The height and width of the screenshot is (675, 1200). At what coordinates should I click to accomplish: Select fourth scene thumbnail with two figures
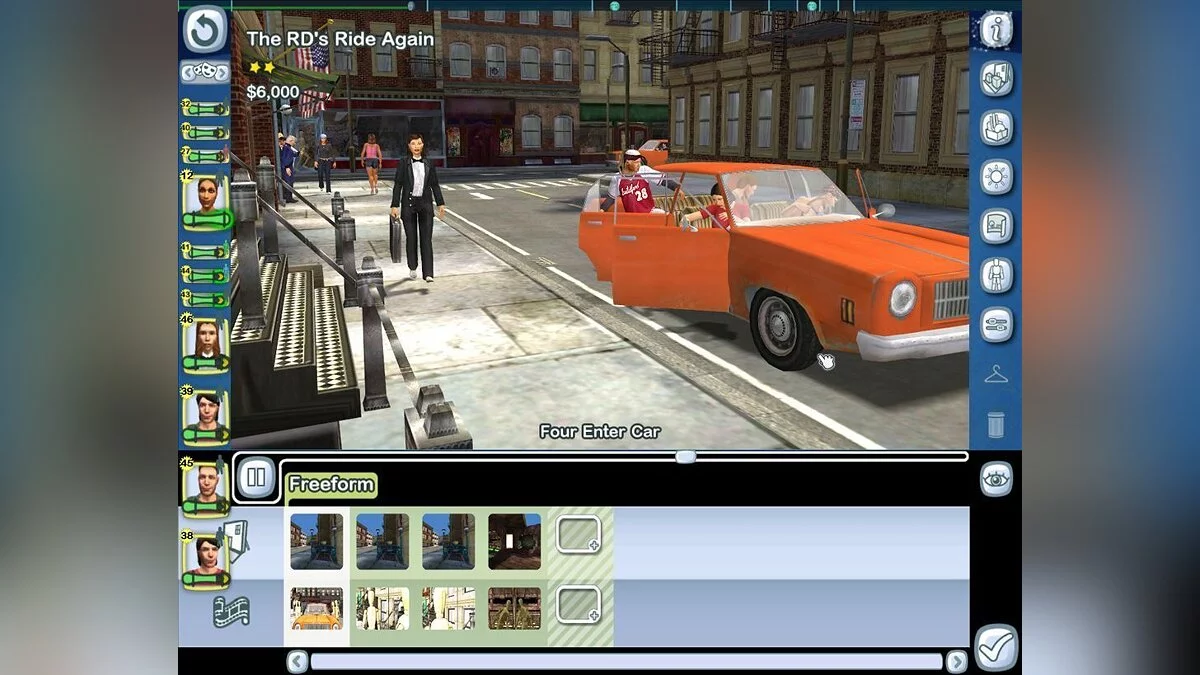click(x=514, y=608)
